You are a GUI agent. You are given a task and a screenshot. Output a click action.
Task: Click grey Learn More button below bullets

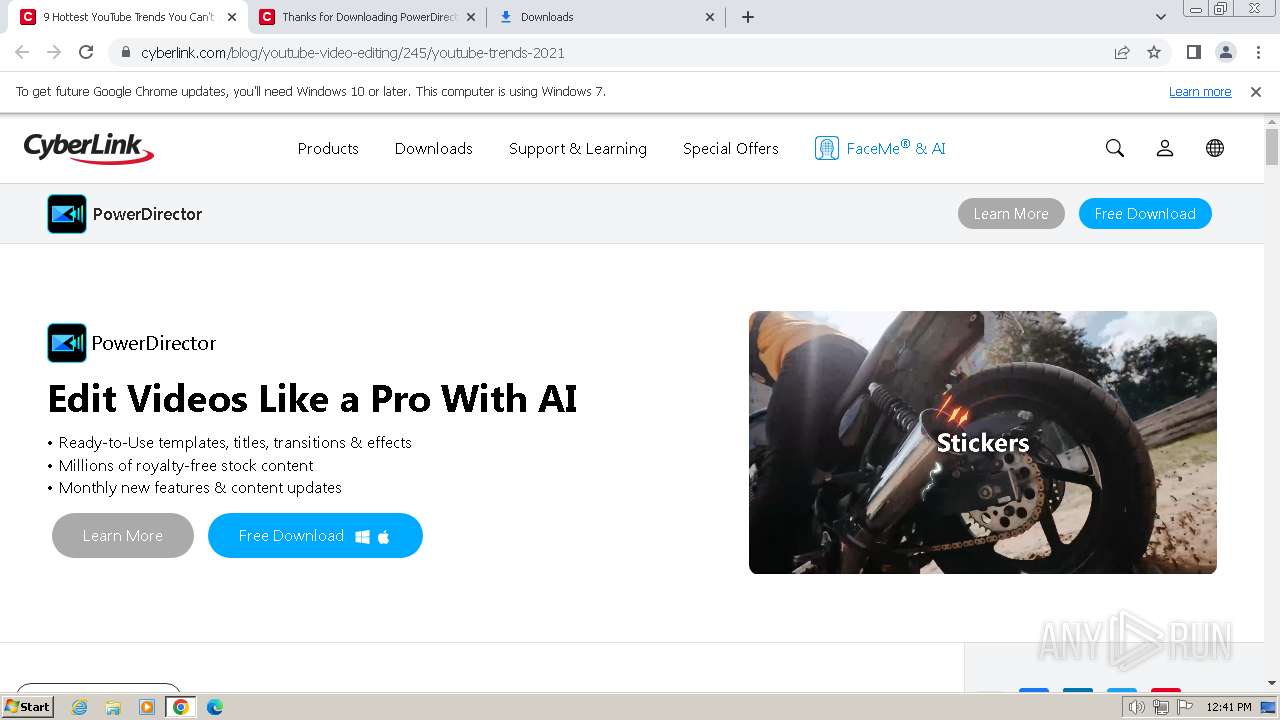pos(123,536)
